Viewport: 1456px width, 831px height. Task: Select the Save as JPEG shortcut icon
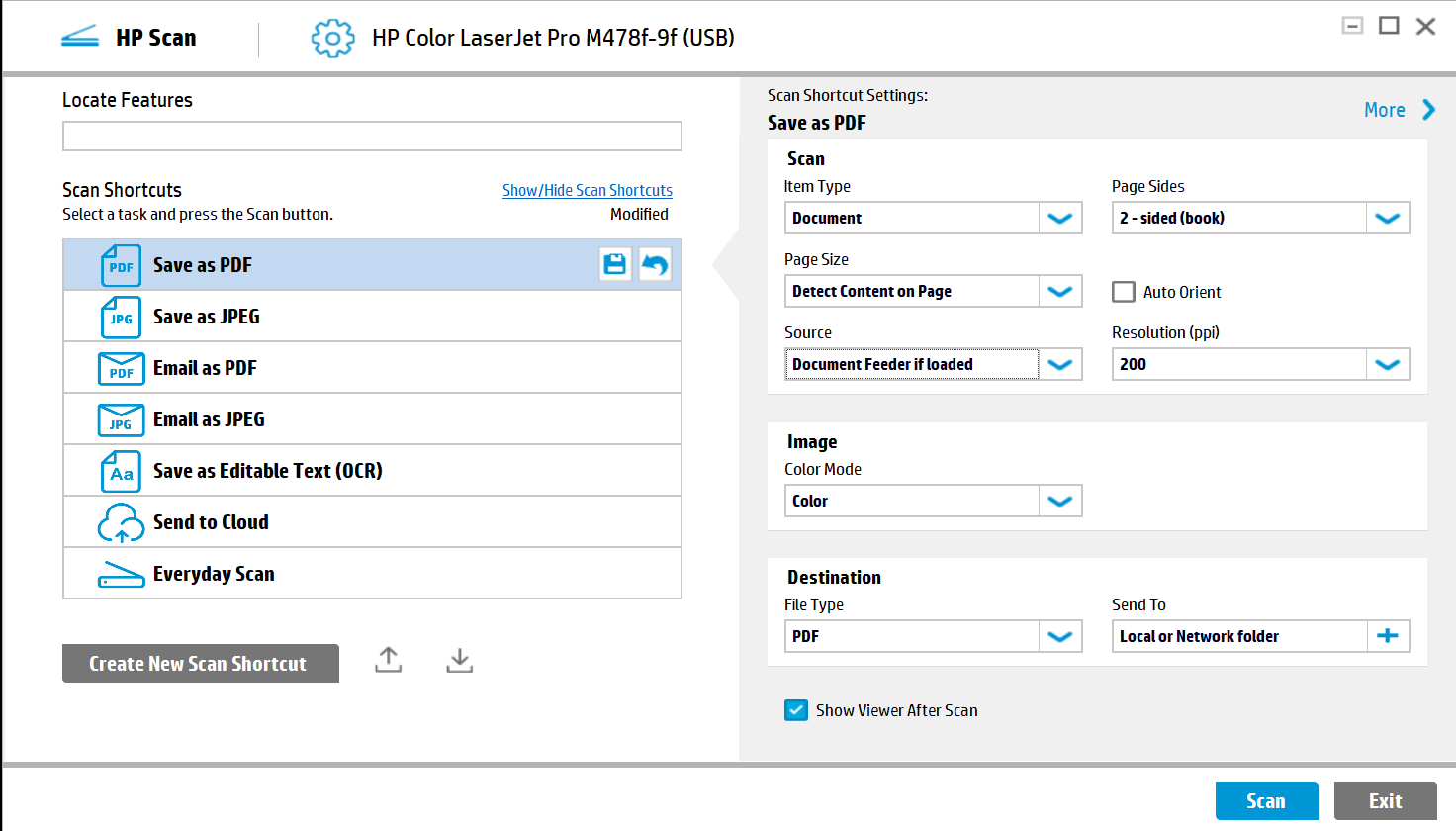tap(120, 317)
